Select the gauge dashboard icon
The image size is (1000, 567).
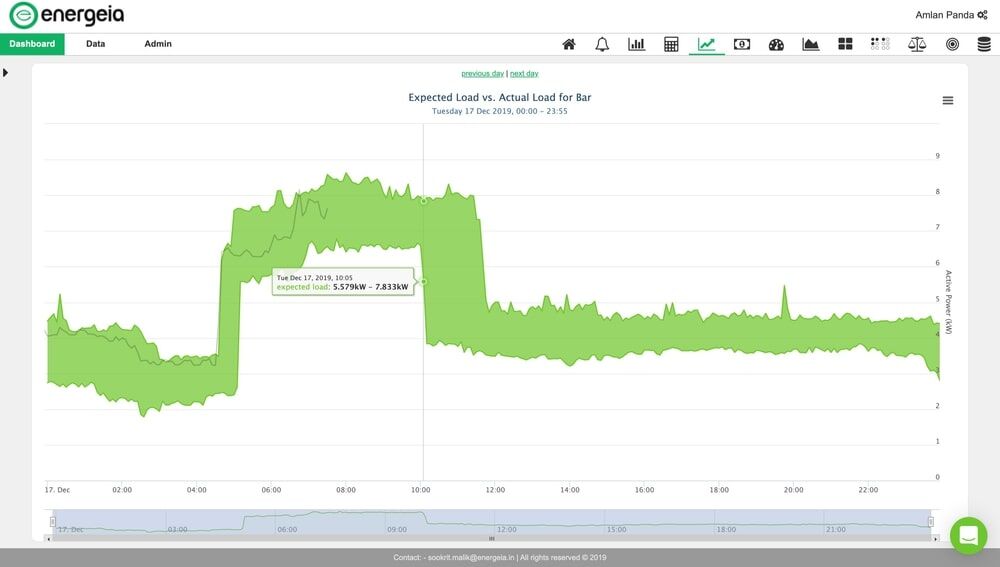tap(776, 44)
